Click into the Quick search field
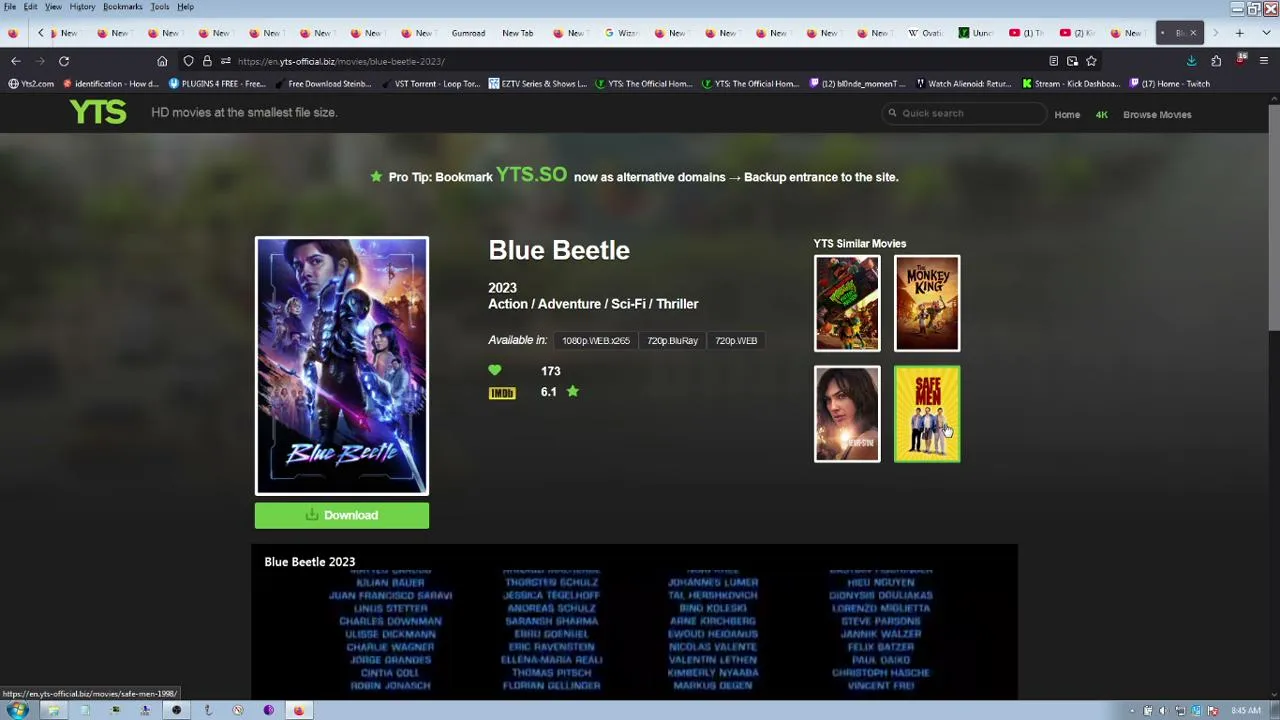This screenshot has width=1280, height=720. click(x=964, y=113)
